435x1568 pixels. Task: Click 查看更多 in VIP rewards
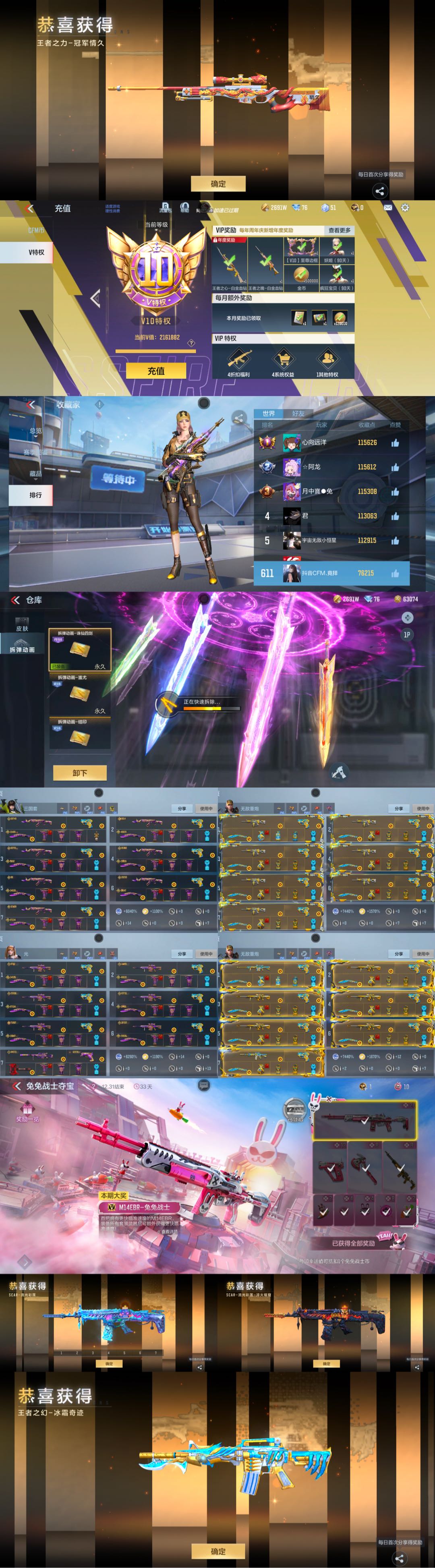click(340, 230)
